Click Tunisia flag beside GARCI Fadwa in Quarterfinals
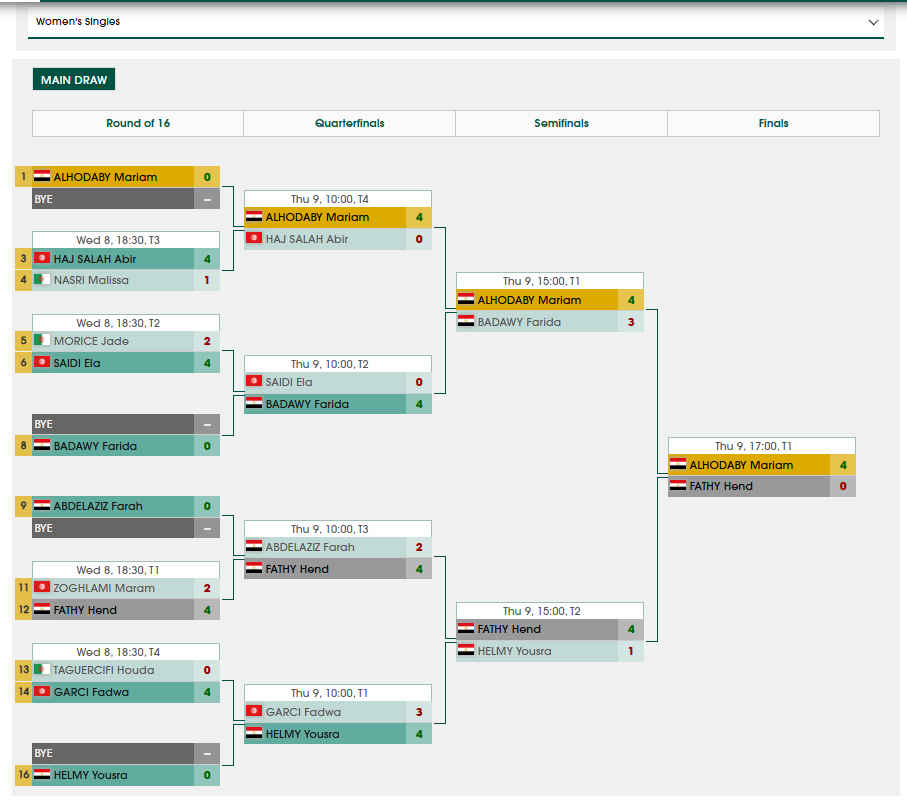907x802 pixels. (254, 711)
